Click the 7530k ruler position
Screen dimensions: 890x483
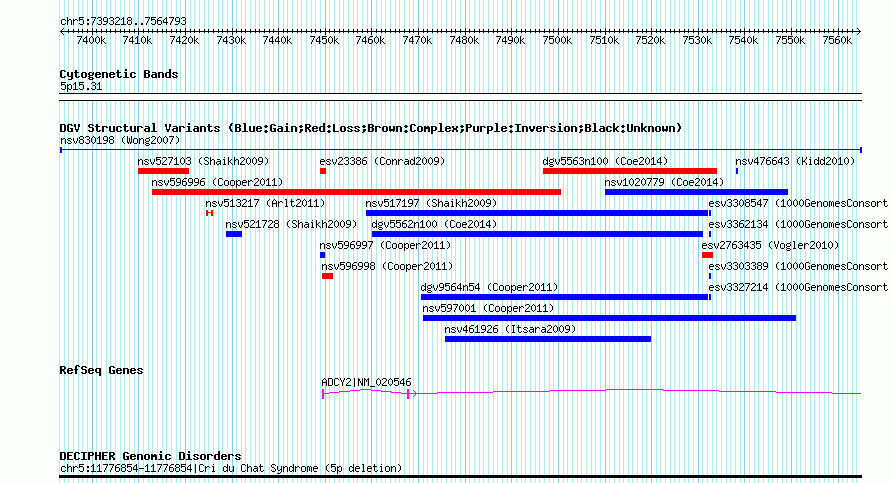pyautogui.click(x=697, y=40)
